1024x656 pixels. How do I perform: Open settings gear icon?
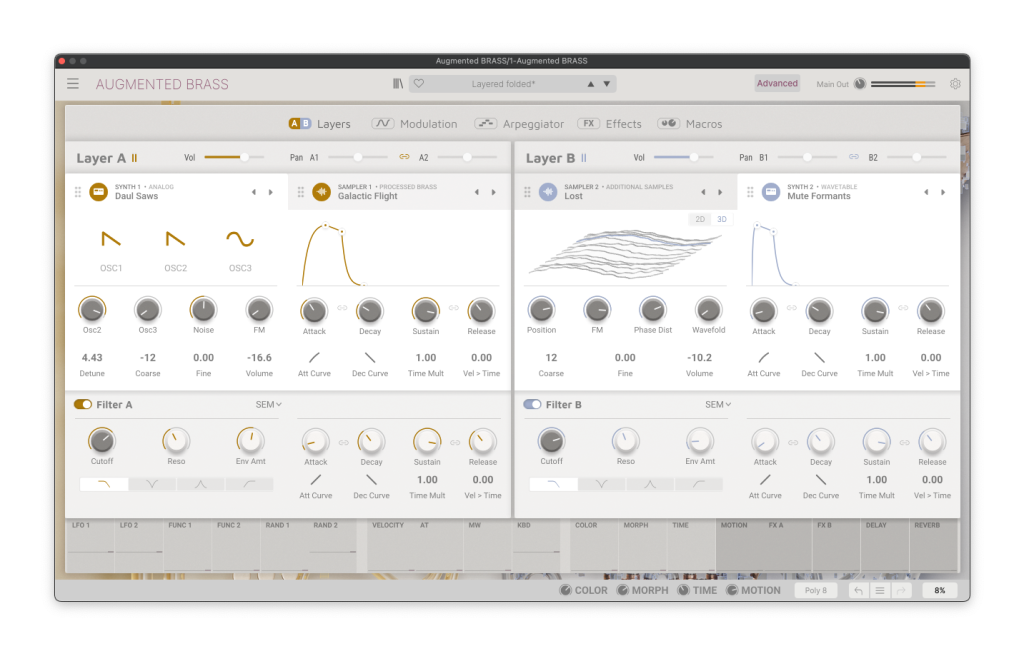click(955, 84)
